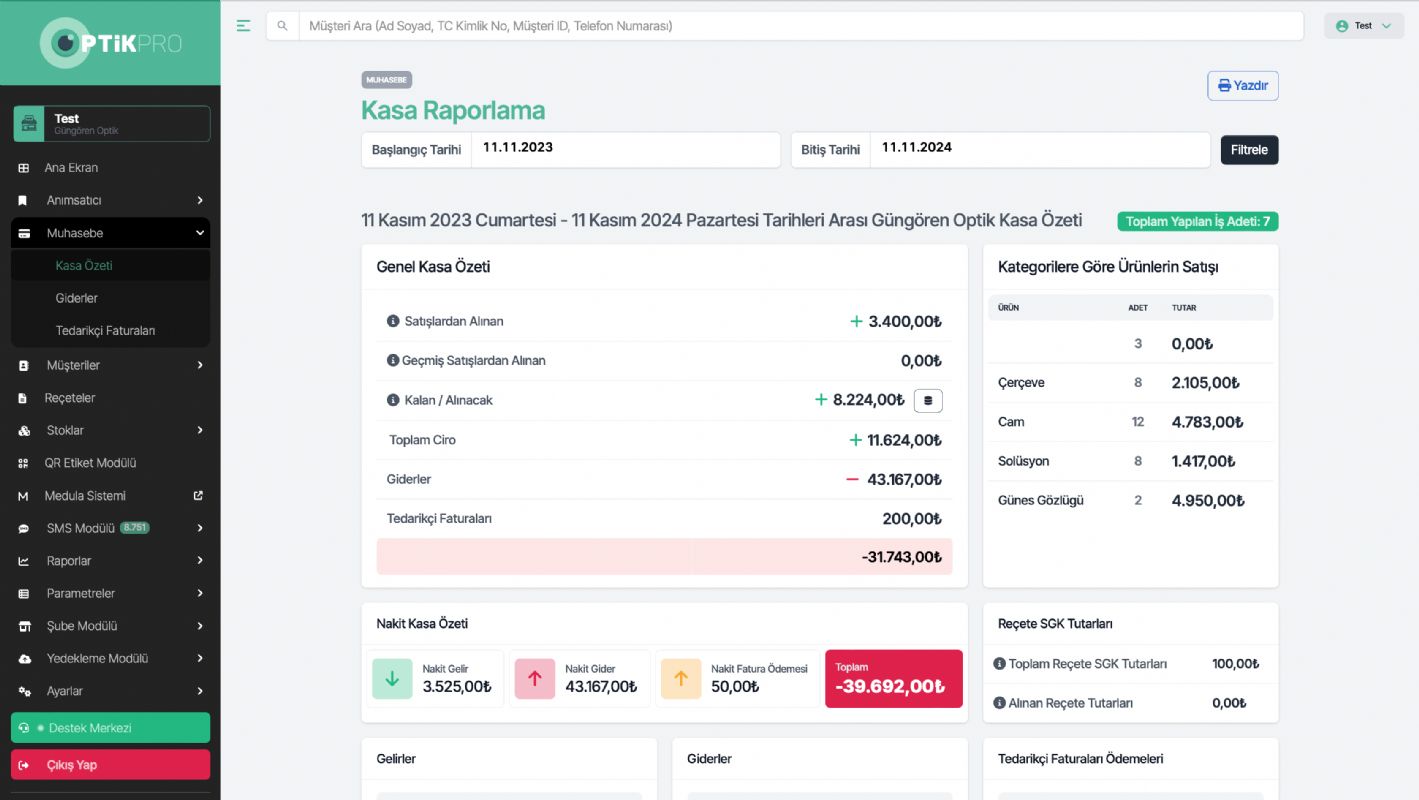The width and height of the screenshot is (1419, 800).
Task: Click the Solüsyon amount 1.417,00₺
Action: (1203, 462)
